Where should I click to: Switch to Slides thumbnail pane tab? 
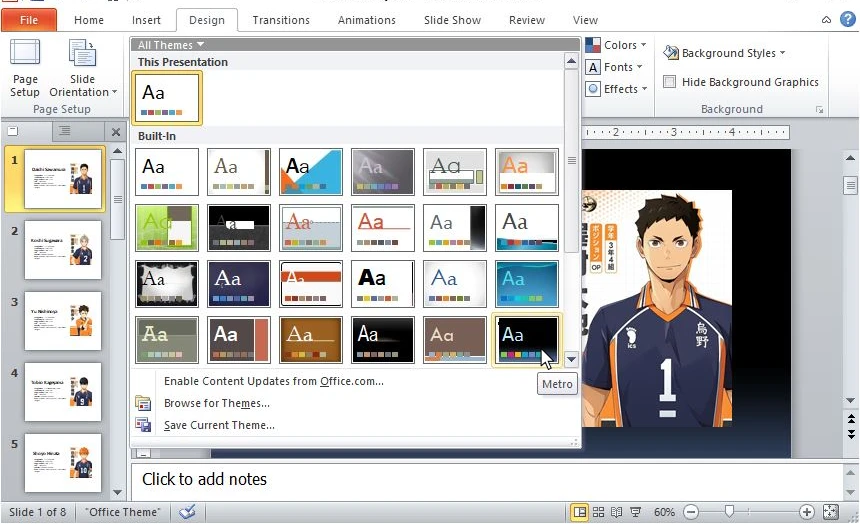tap(13, 131)
